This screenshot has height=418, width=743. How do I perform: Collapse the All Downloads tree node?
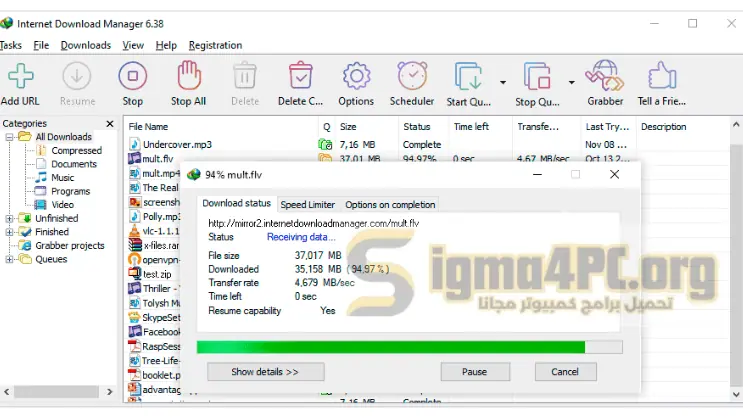click(x=9, y=137)
